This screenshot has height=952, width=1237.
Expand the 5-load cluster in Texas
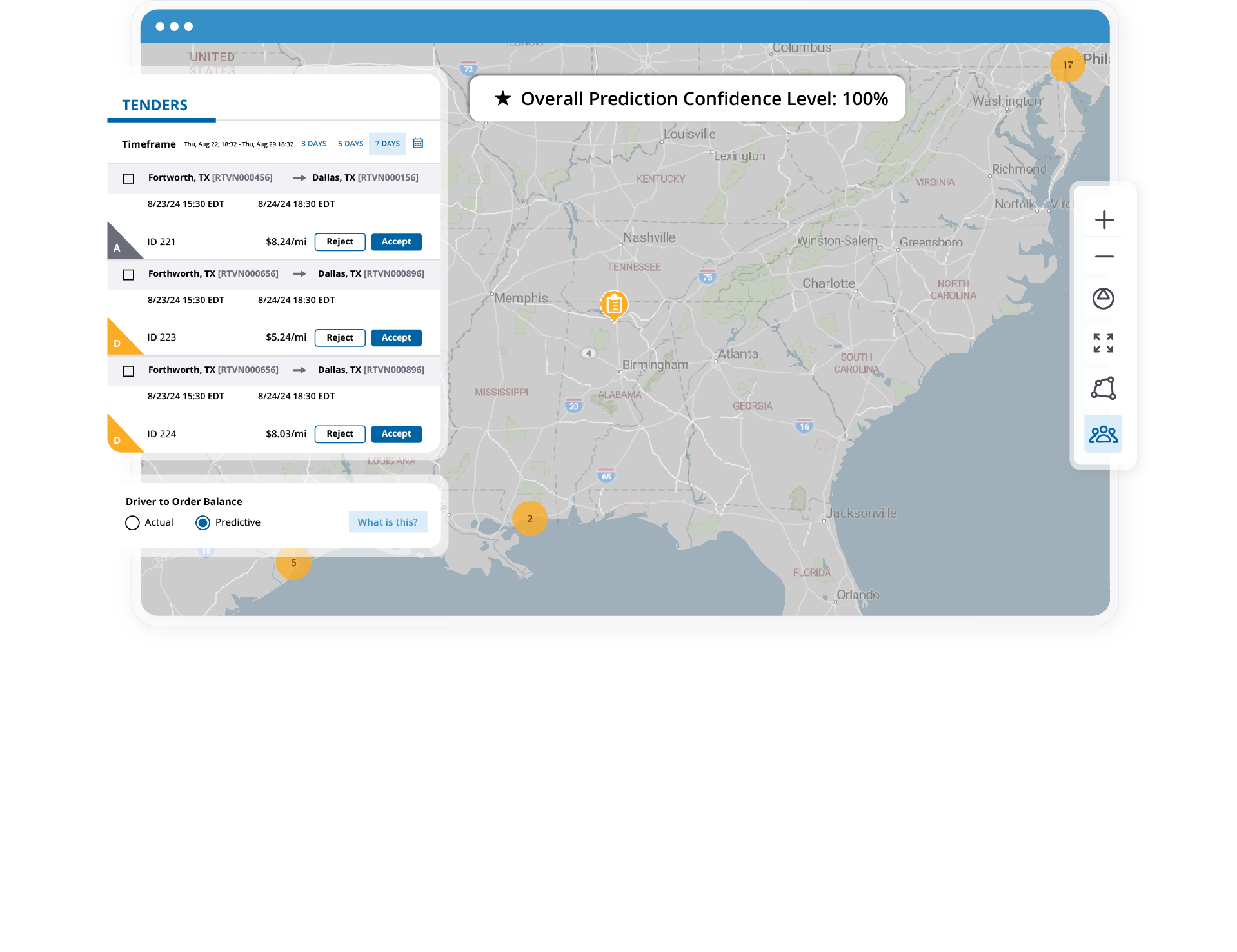295,562
